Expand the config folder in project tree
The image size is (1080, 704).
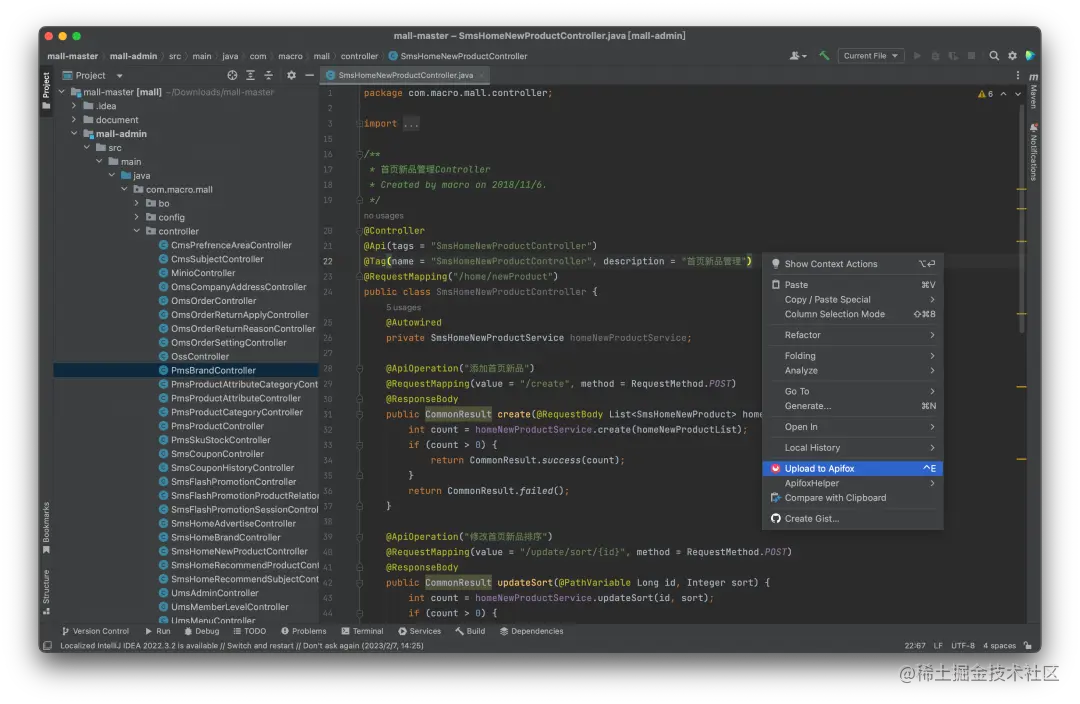coord(137,217)
